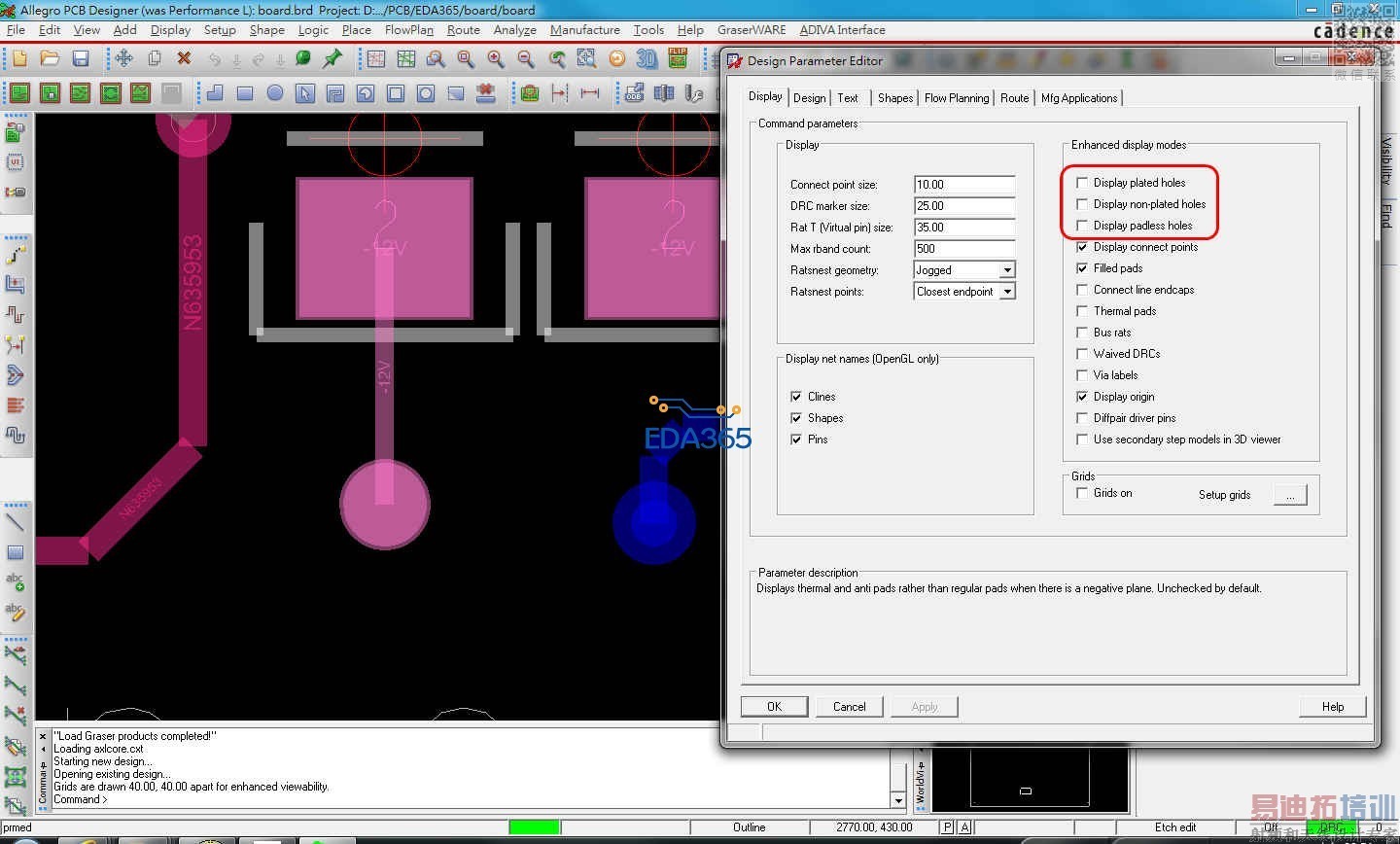Image resolution: width=1400 pixels, height=844 pixels.
Task: Switch to the Text tab
Action: pyautogui.click(x=848, y=98)
